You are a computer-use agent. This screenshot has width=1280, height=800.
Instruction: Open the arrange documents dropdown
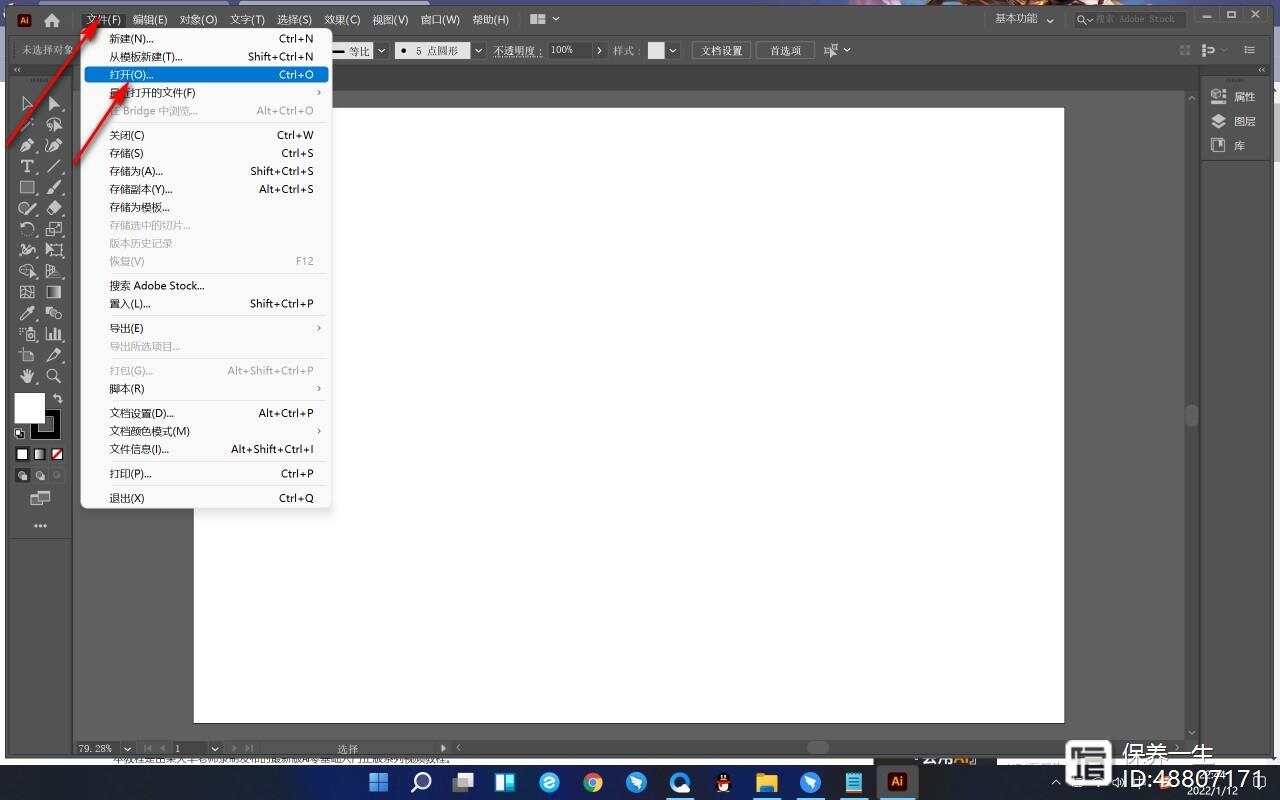[545, 19]
